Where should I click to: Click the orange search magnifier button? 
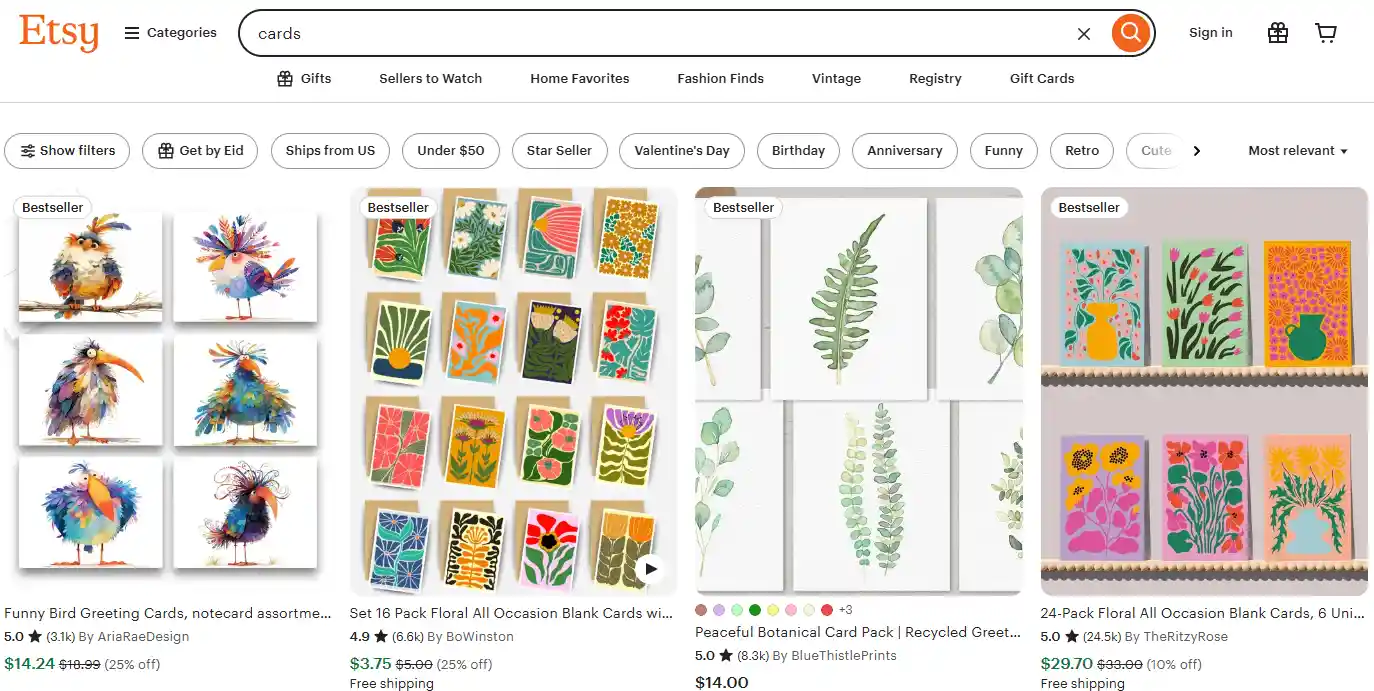pyautogui.click(x=1130, y=33)
